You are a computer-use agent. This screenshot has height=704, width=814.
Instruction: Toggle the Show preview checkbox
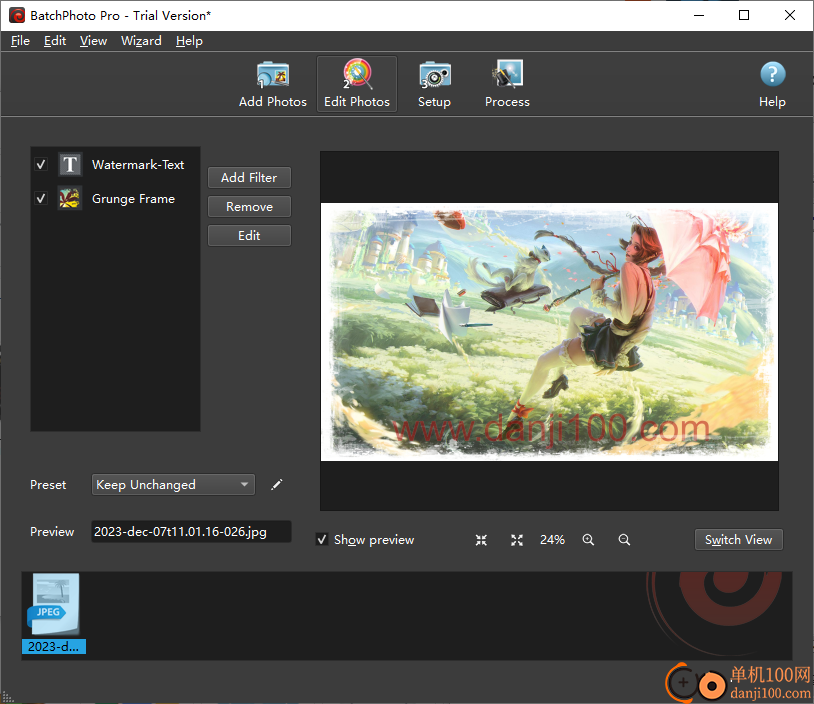[322, 539]
